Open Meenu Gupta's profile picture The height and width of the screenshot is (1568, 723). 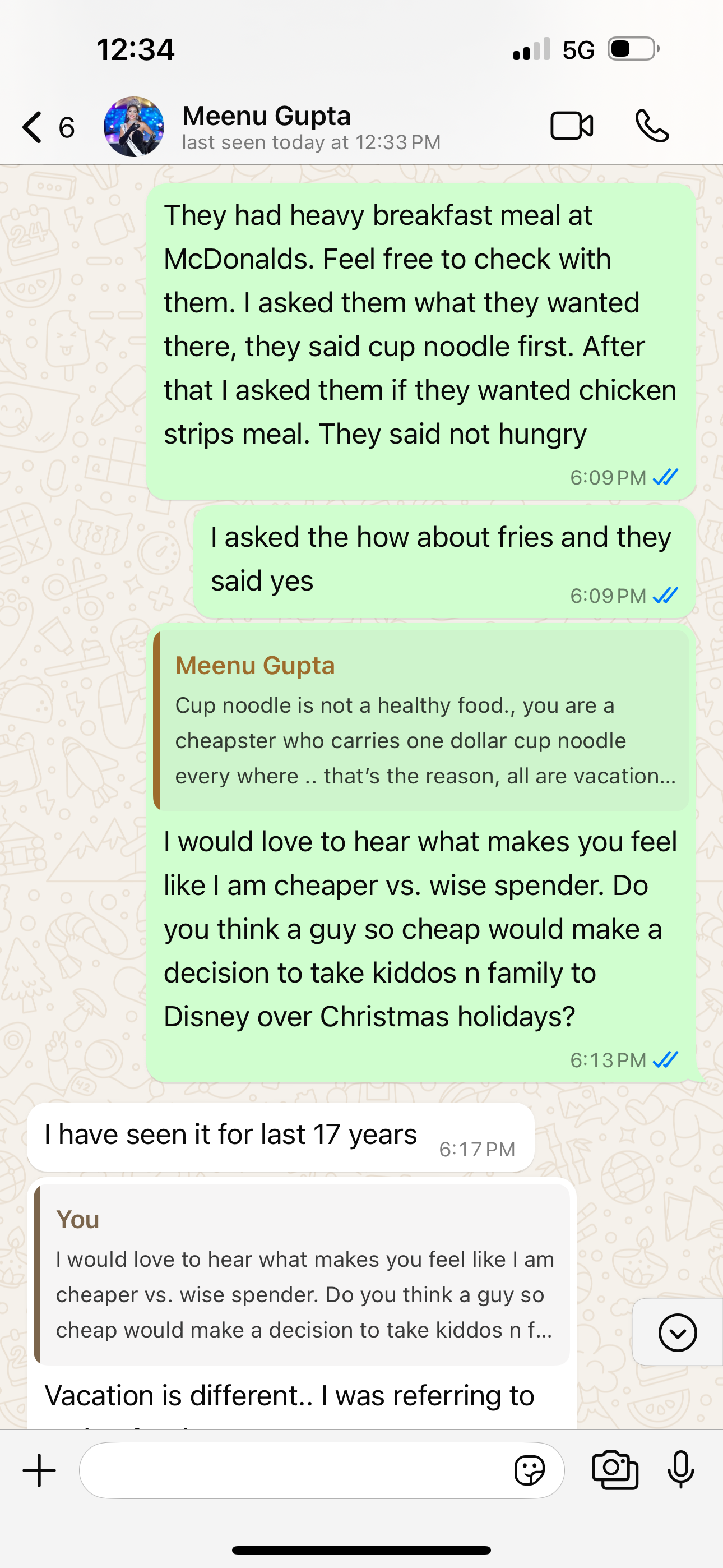(x=134, y=127)
